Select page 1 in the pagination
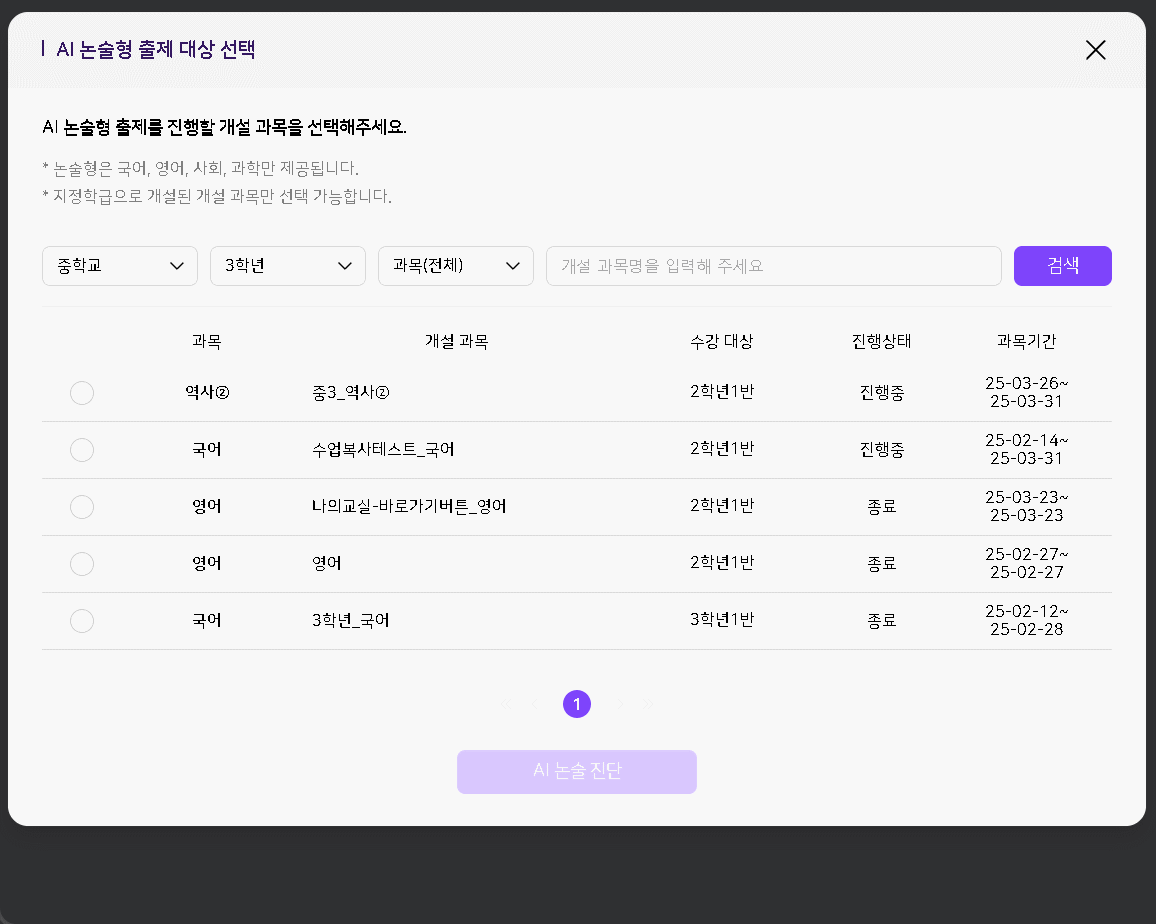The image size is (1156, 924). tap(577, 705)
